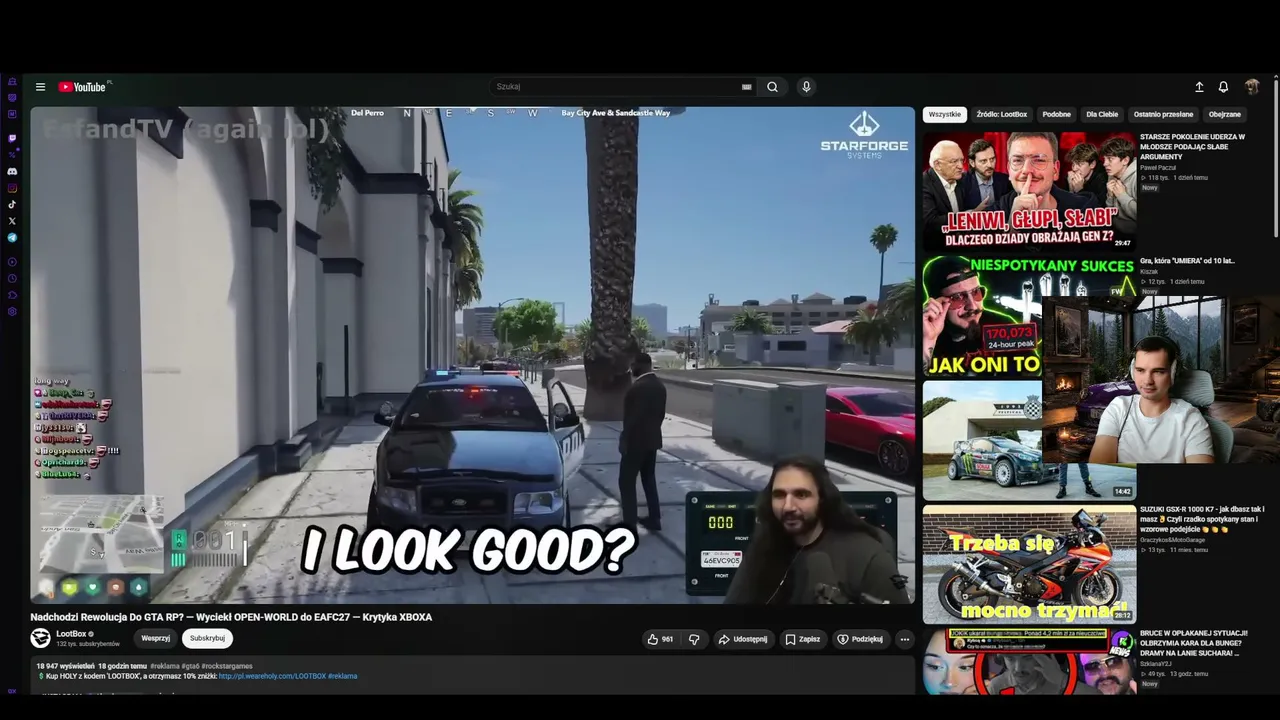Open the sidebar player icon
Viewport: 1280px width, 720px height.
coord(12,262)
